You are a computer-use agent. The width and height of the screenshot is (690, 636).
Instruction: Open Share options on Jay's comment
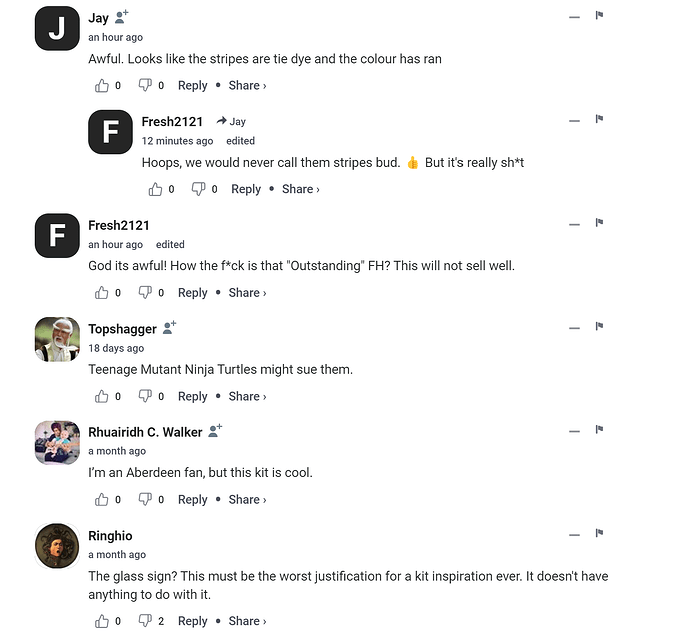247,85
